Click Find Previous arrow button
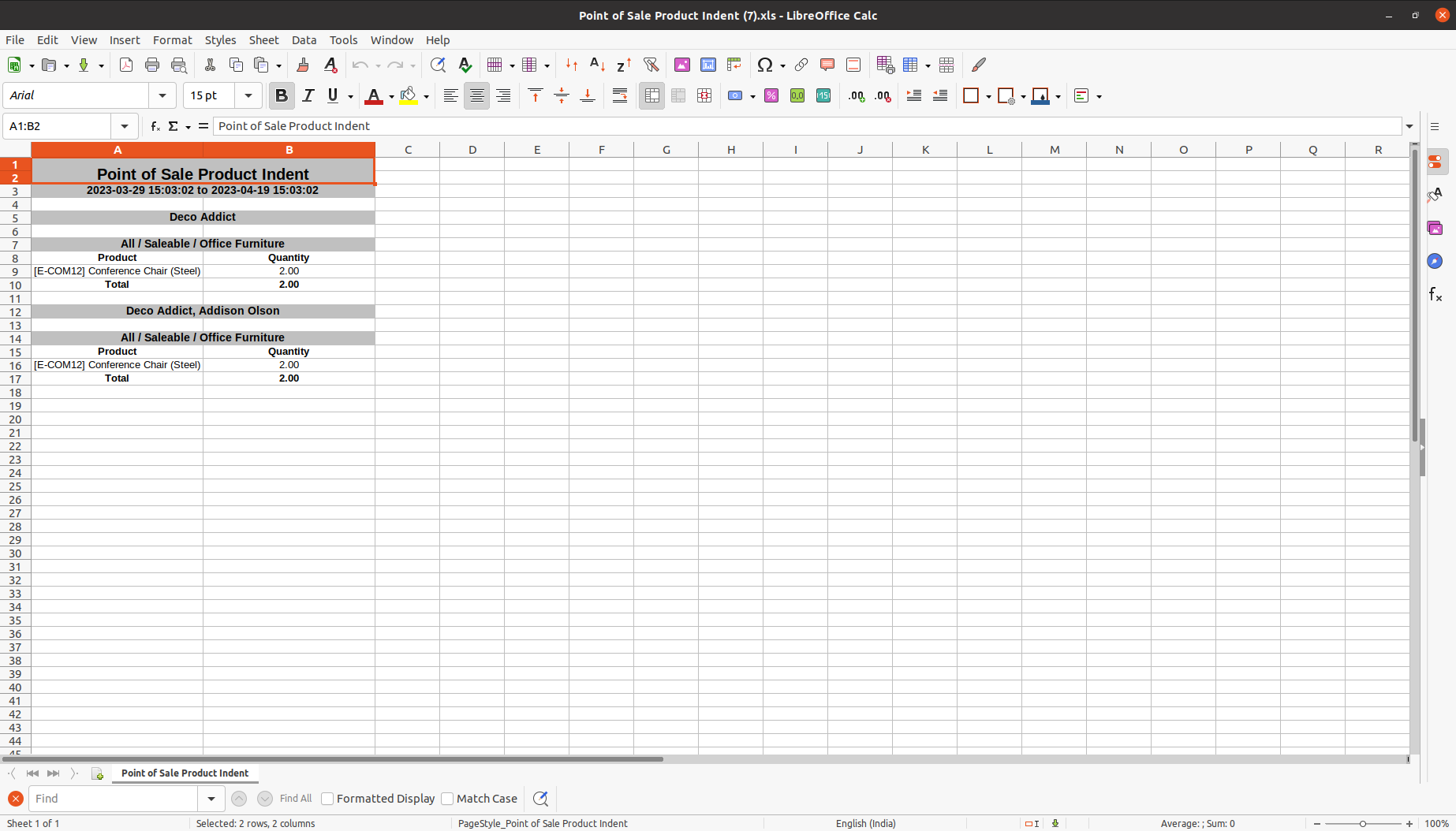The image size is (1456, 831). [x=239, y=799]
